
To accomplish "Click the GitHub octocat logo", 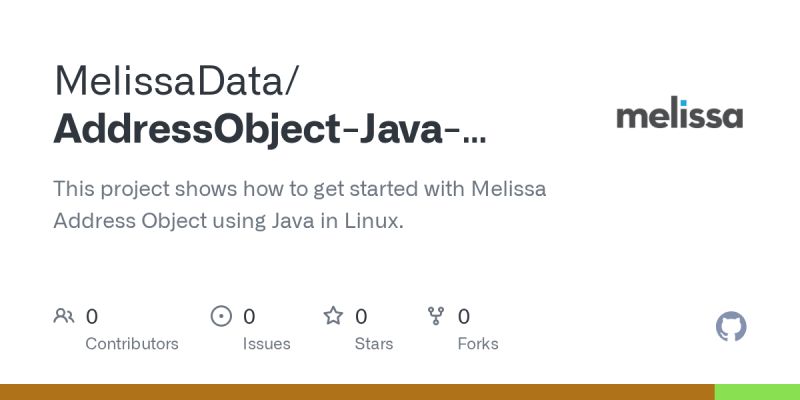I will tap(732, 327).
